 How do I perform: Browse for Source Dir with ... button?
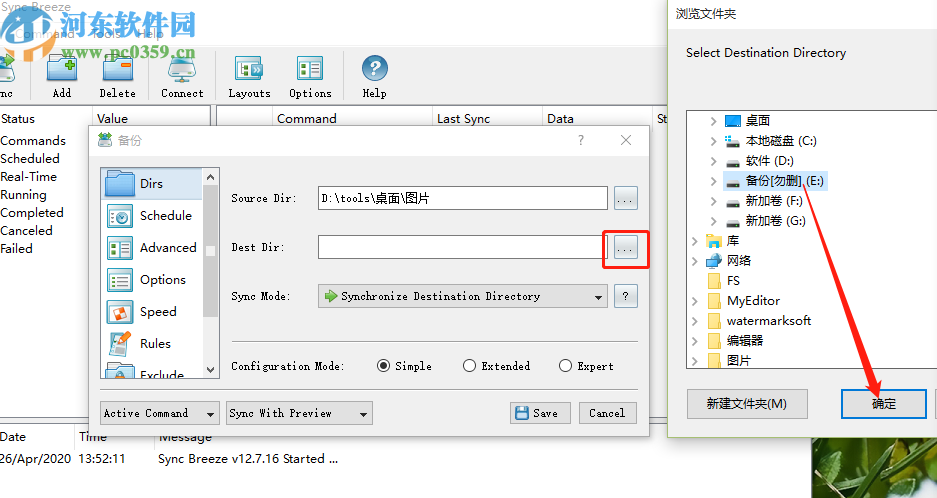coord(625,198)
